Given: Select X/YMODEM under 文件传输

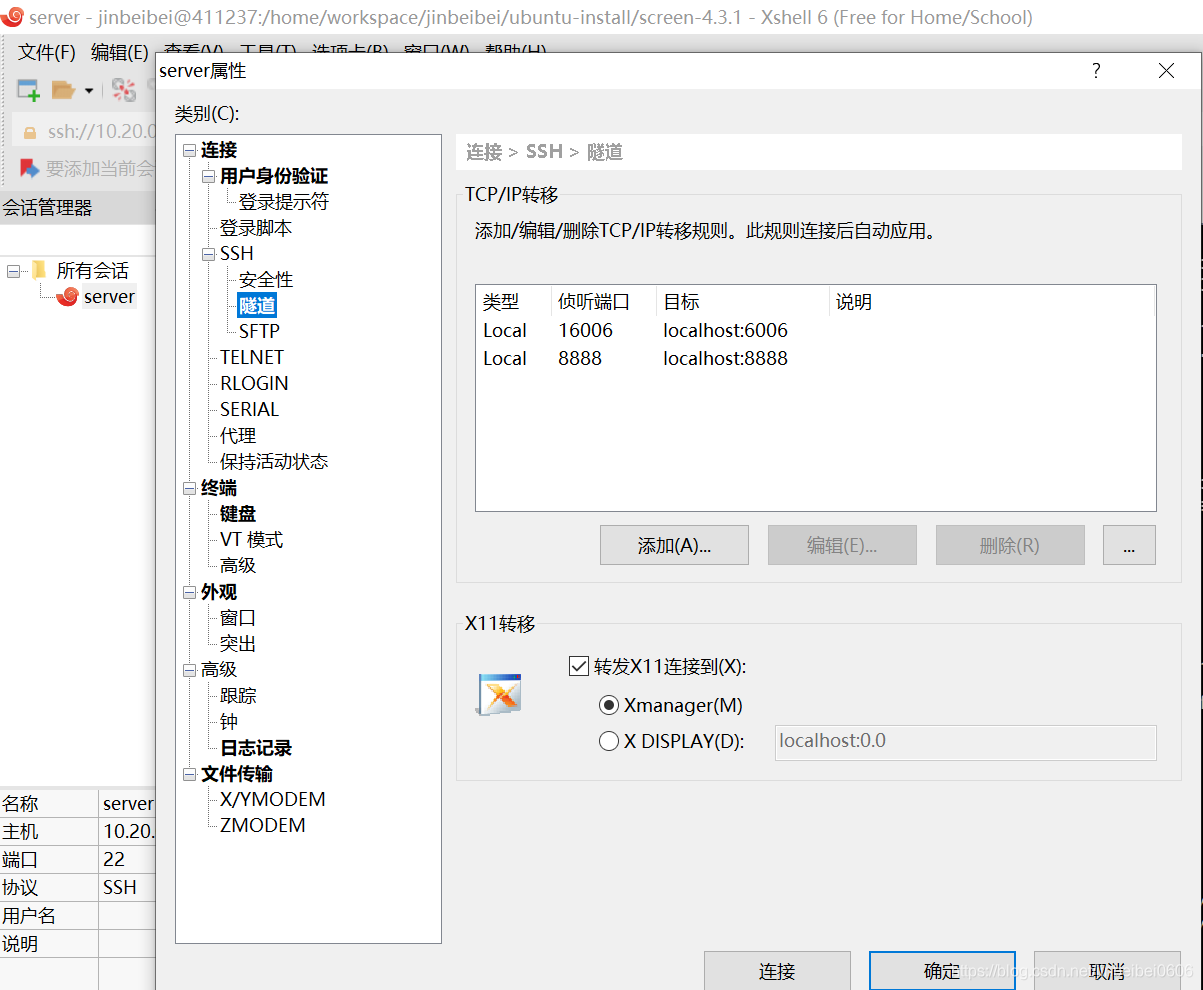Looking at the screenshot, I should pyautogui.click(x=272, y=799).
